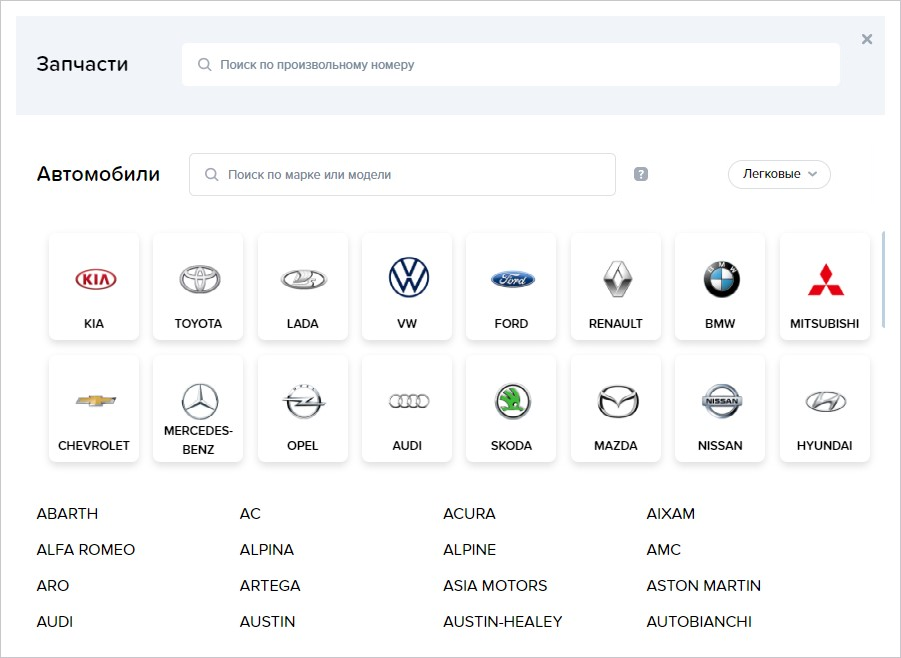Focus the brand or model search field

pyautogui.click(x=402, y=174)
